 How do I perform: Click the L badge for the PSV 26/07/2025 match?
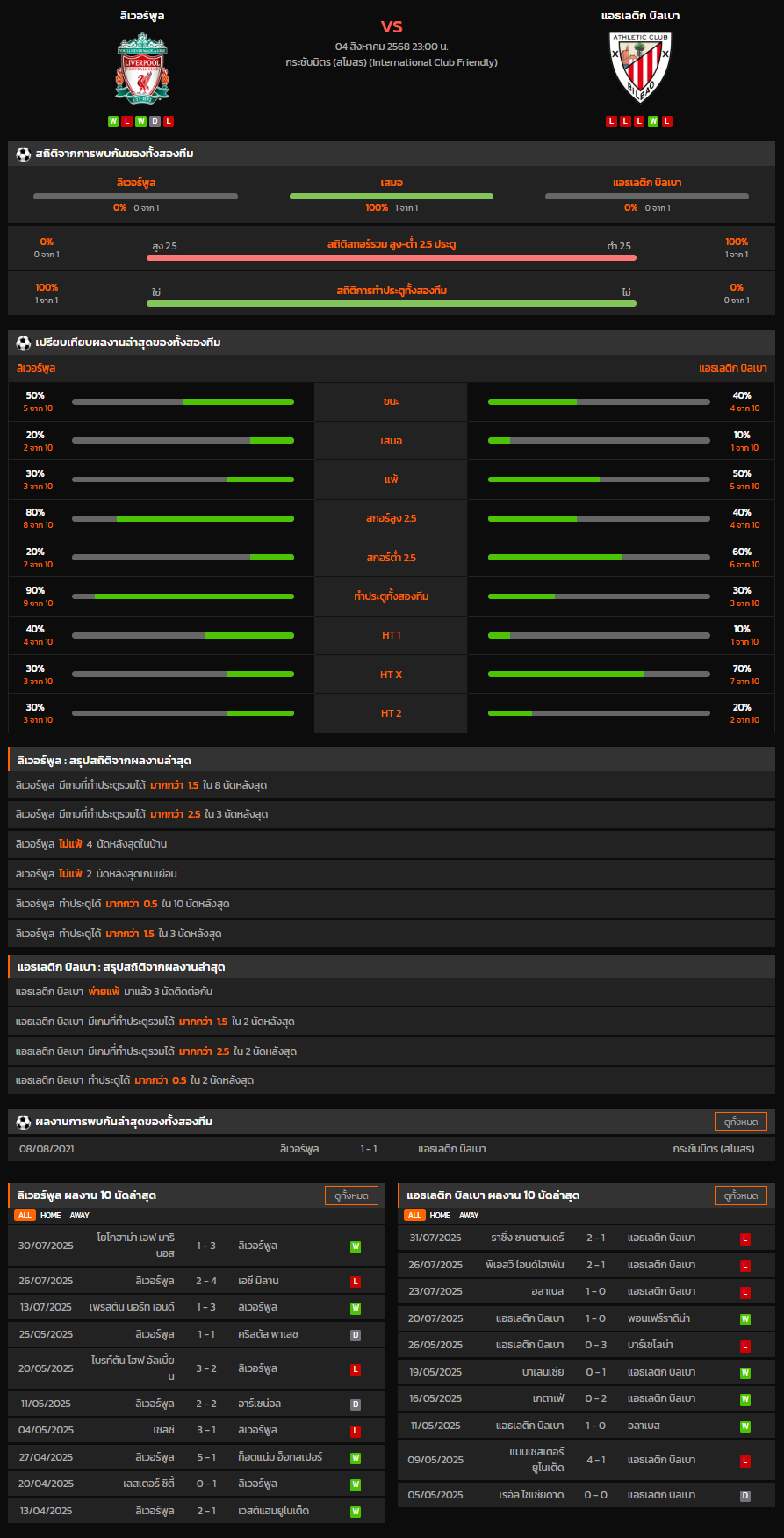point(745,1266)
